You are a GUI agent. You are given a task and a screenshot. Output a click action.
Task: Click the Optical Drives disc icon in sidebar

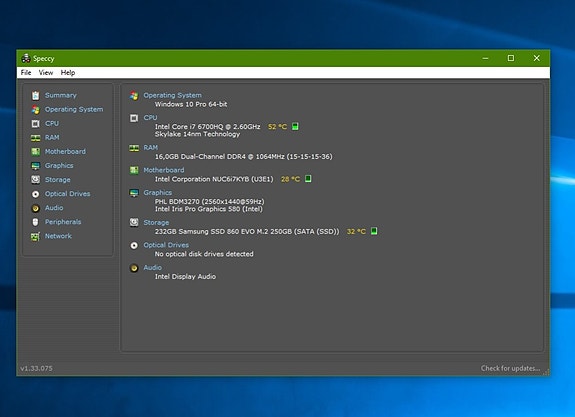click(x=36, y=194)
